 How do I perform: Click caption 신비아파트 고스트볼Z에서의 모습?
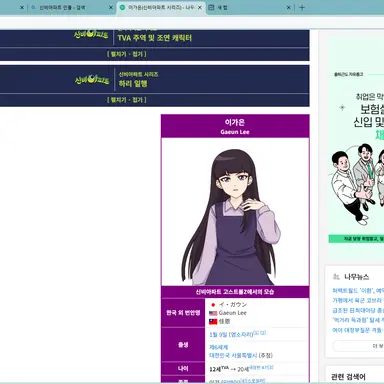pyautogui.click(x=235, y=292)
